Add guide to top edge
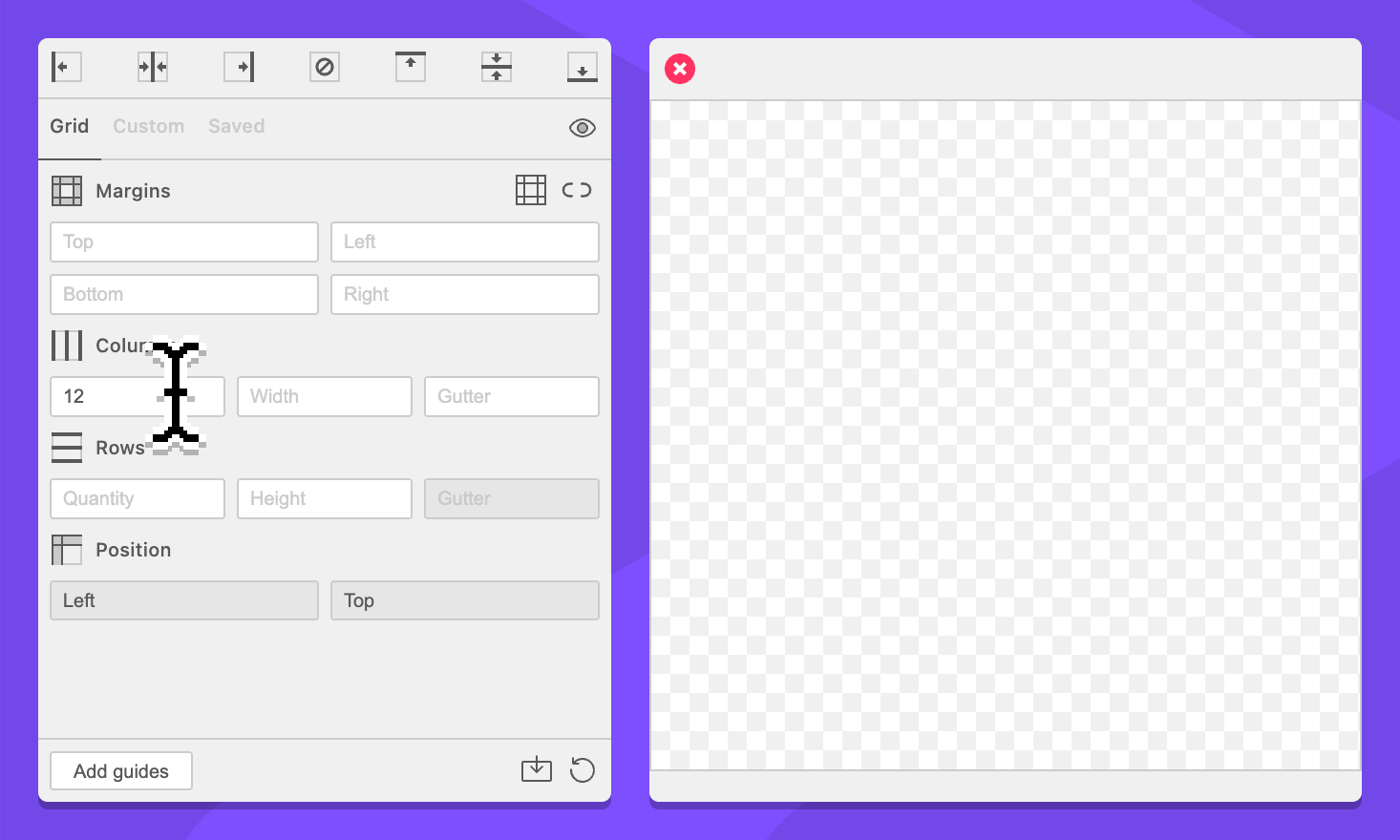The image size is (1400, 840). coord(411,67)
